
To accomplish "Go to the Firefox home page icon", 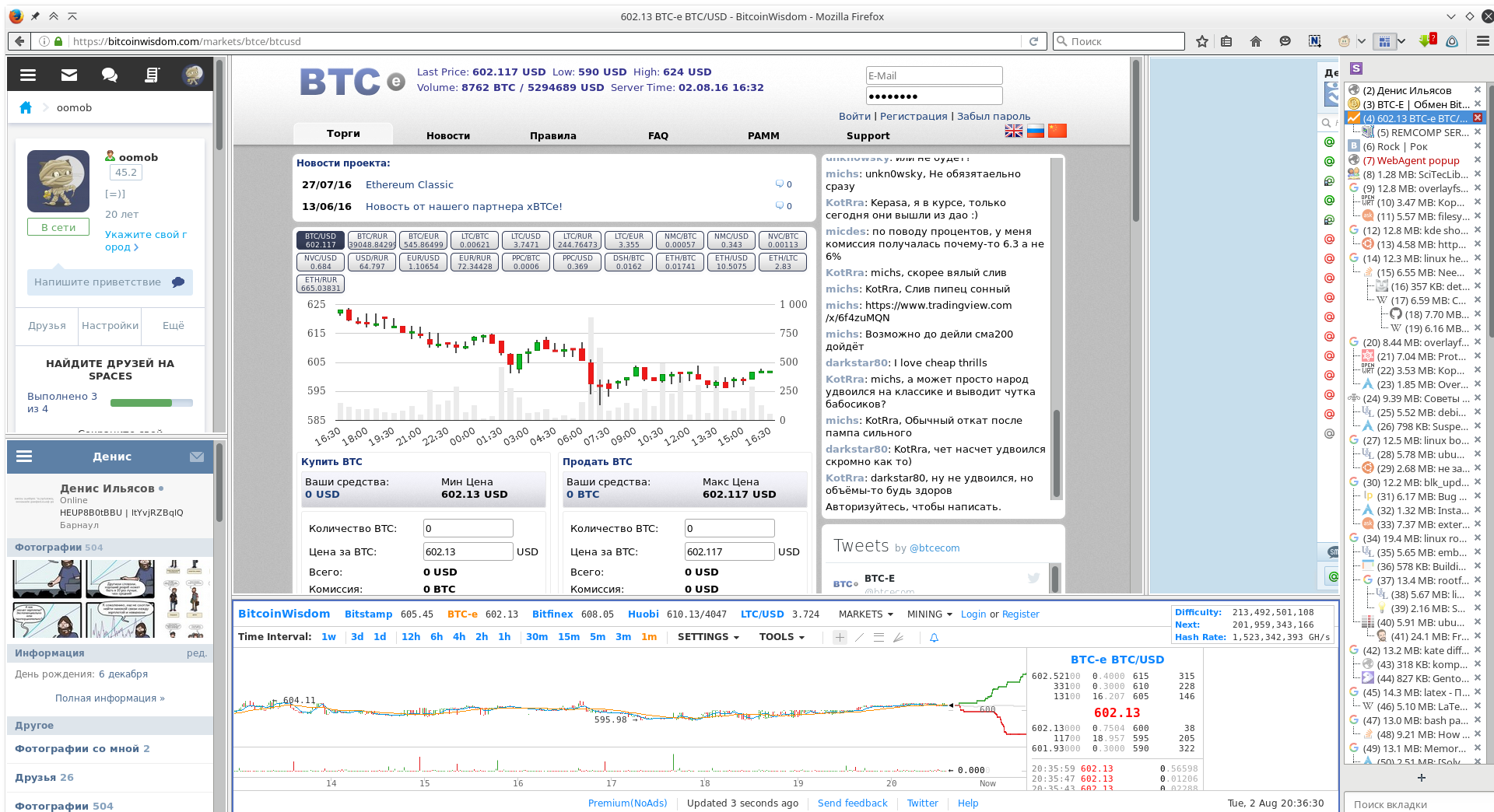I will point(1256,41).
